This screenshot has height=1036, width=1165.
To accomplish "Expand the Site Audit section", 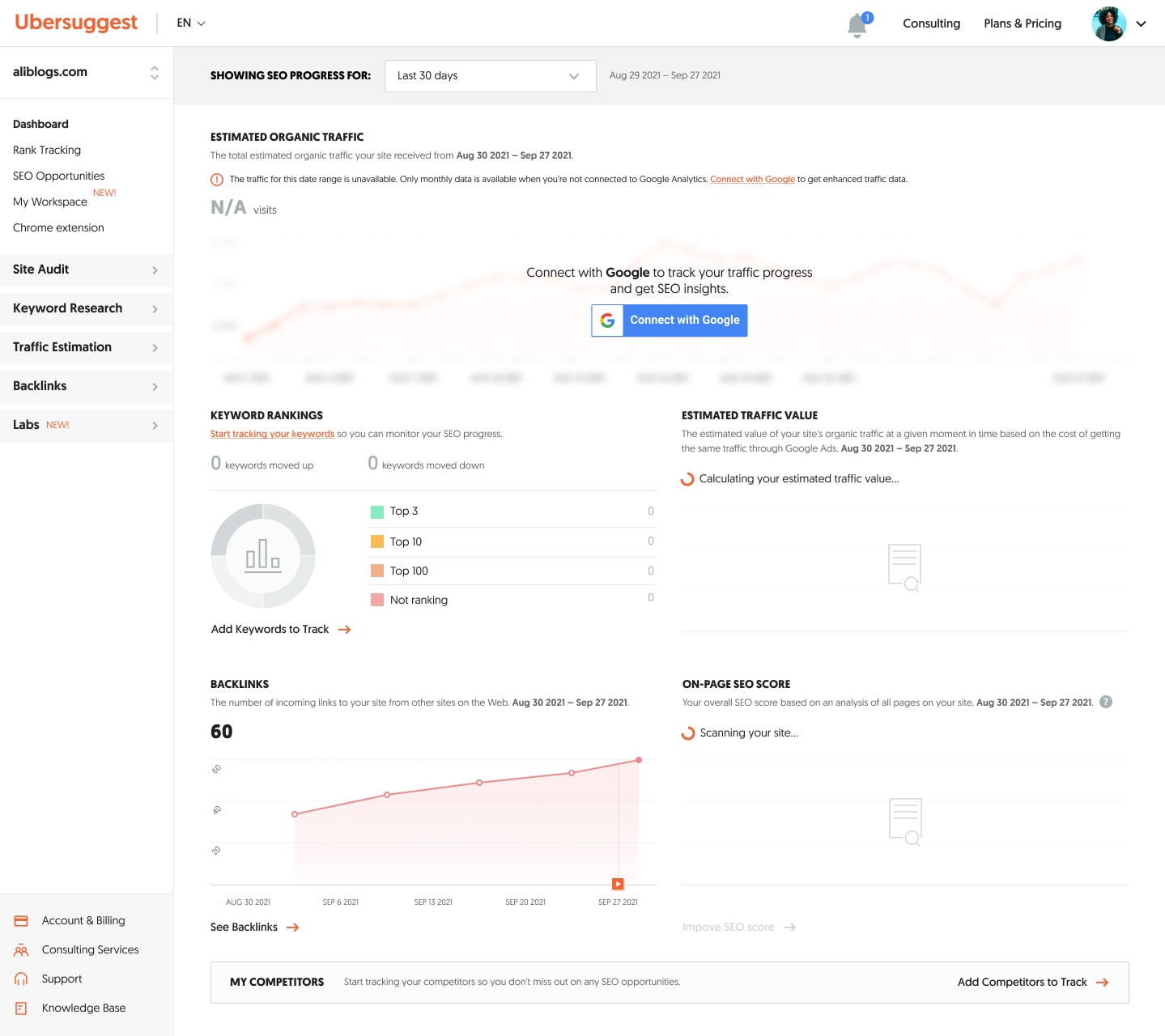I will click(x=87, y=270).
